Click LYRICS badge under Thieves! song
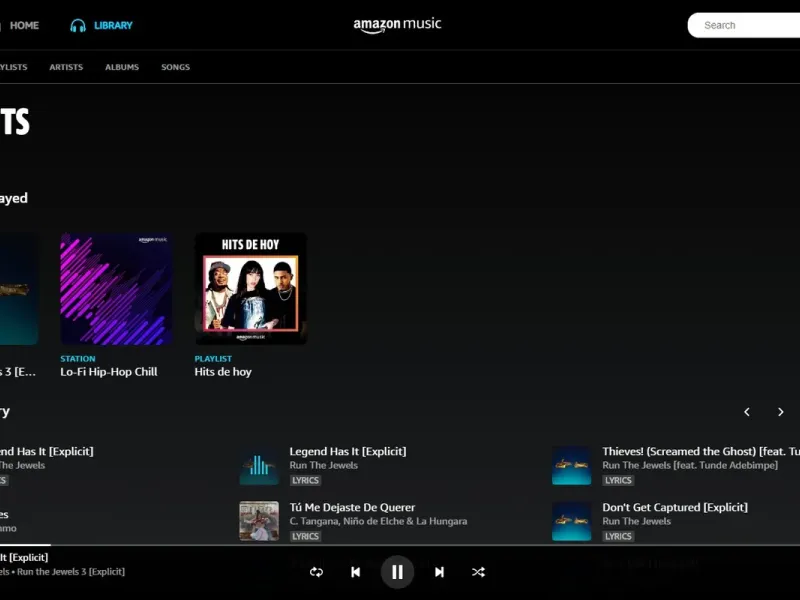 (618, 480)
